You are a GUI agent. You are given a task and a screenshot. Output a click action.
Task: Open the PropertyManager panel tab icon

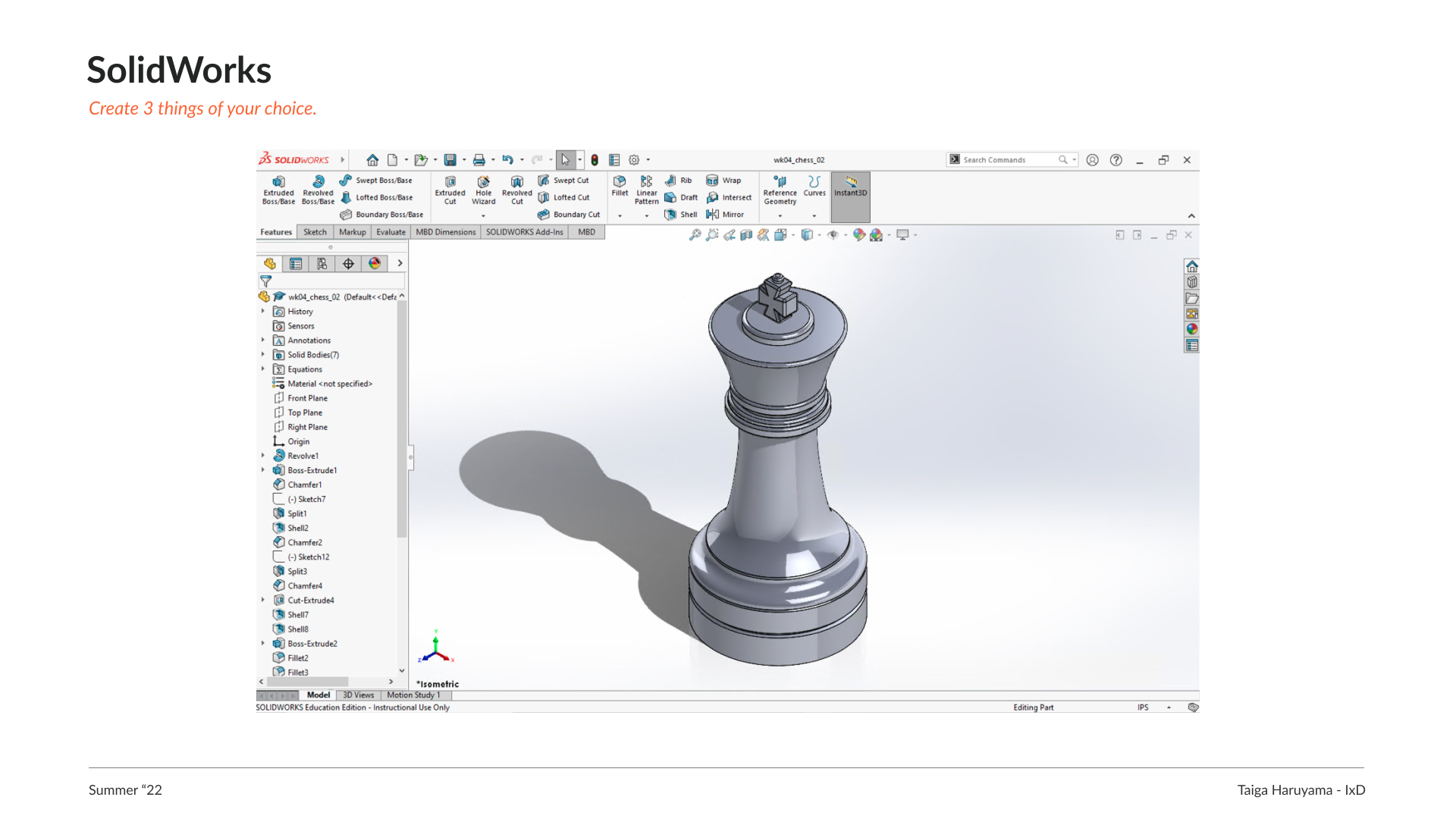click(296, 264)
